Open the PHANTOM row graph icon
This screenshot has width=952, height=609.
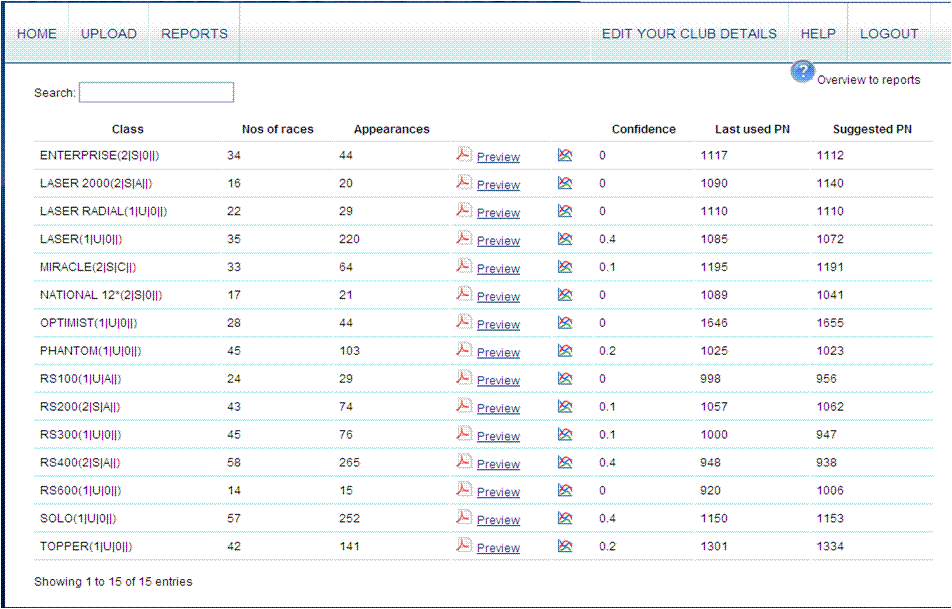pos(565,350)
